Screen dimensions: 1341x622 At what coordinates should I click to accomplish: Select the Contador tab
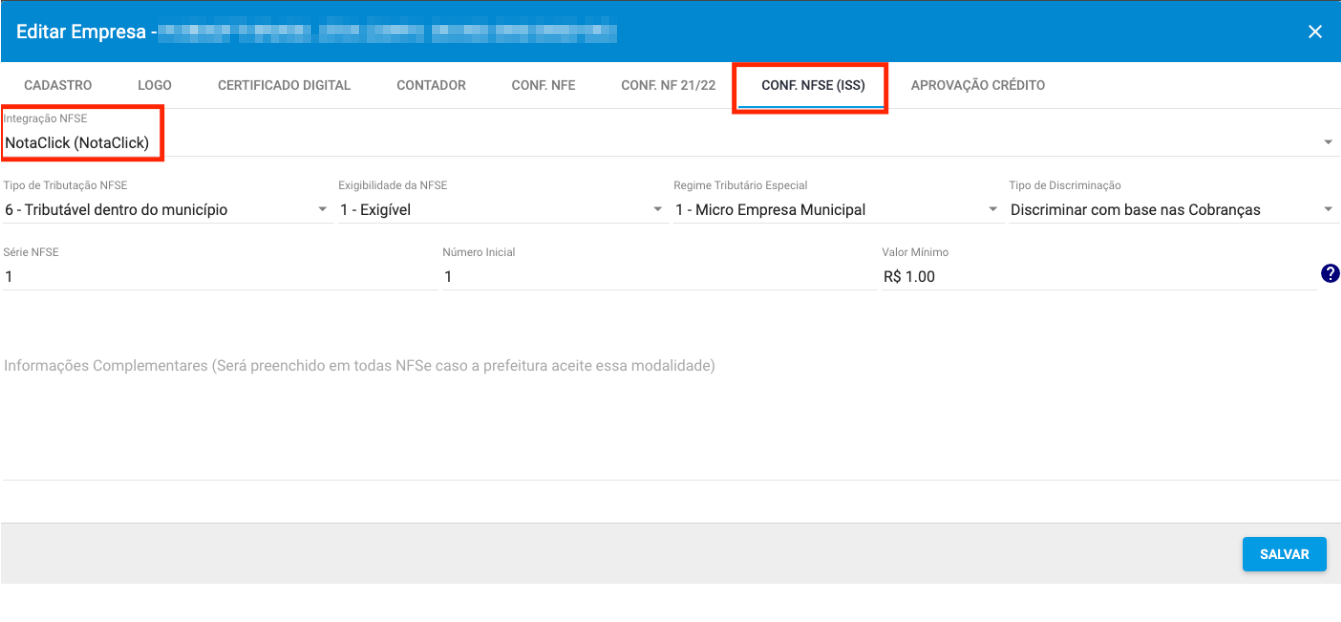coord(431,86)
